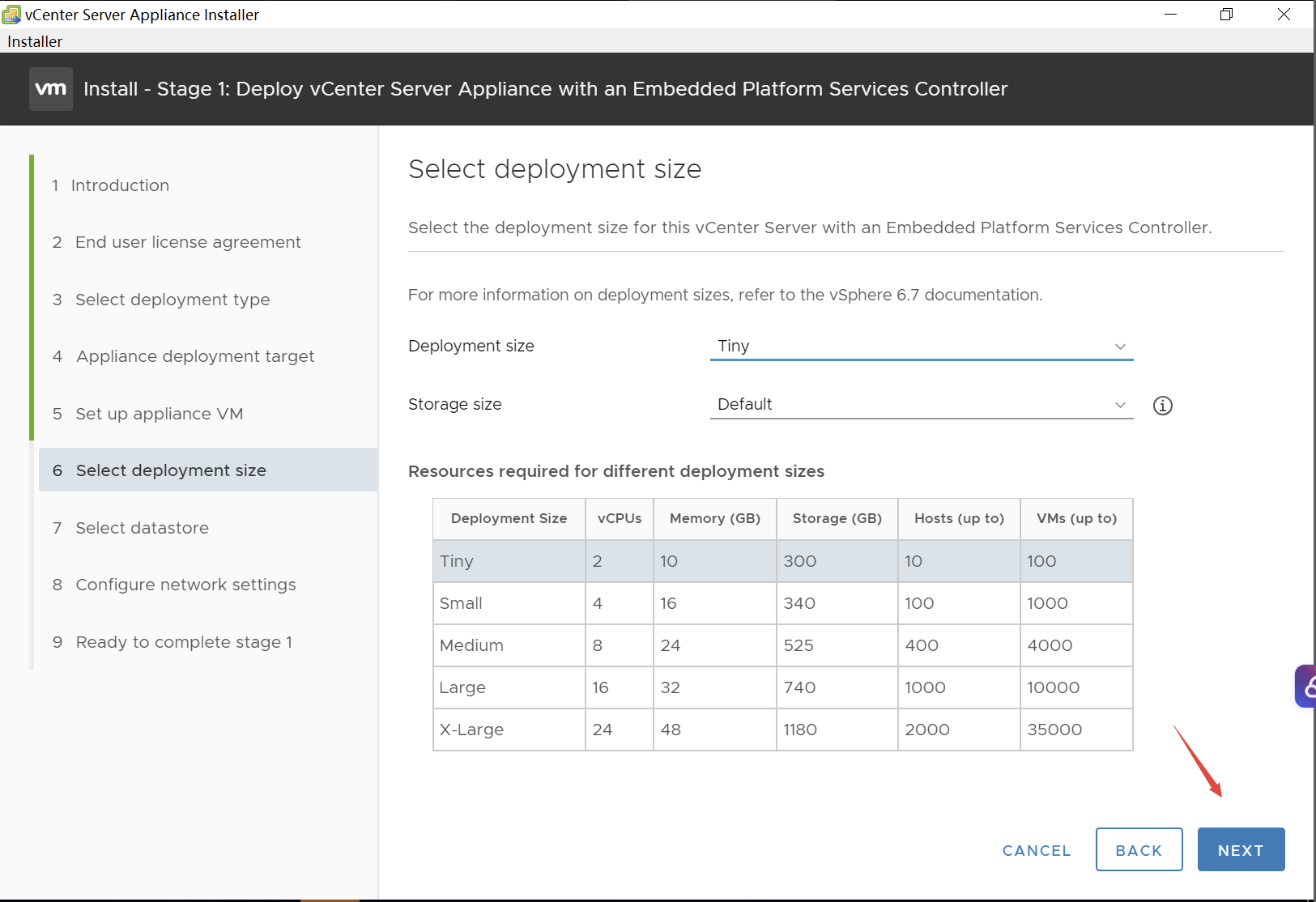
Task: Click the 2000 hosts cell for X-Large
Action: (x=959, y=730)
